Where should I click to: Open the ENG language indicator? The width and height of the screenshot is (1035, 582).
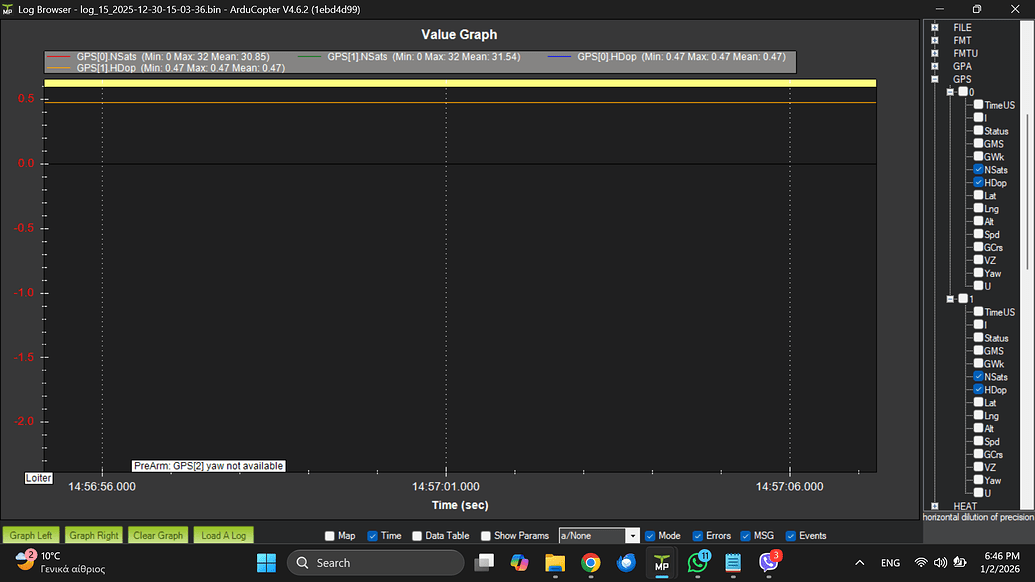pyautogui.click(x=890, y=563)
